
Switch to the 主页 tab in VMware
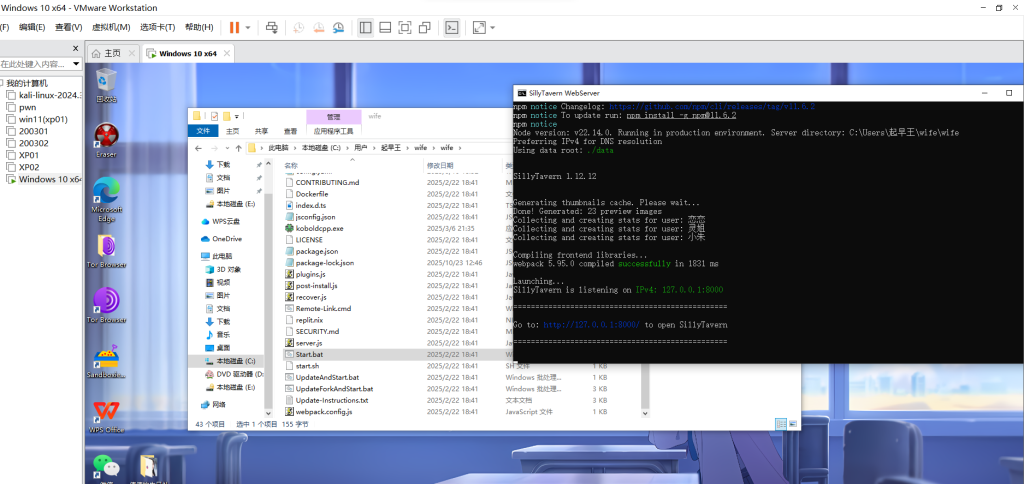click(x=111, y=53)
